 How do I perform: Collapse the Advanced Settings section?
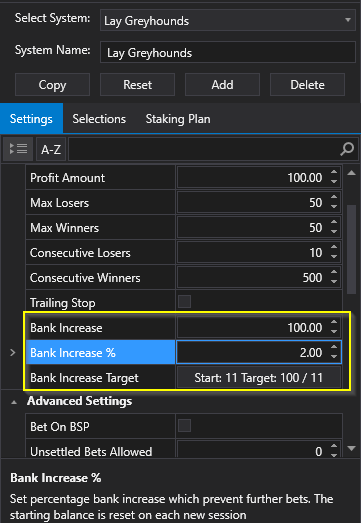[14, 402]
